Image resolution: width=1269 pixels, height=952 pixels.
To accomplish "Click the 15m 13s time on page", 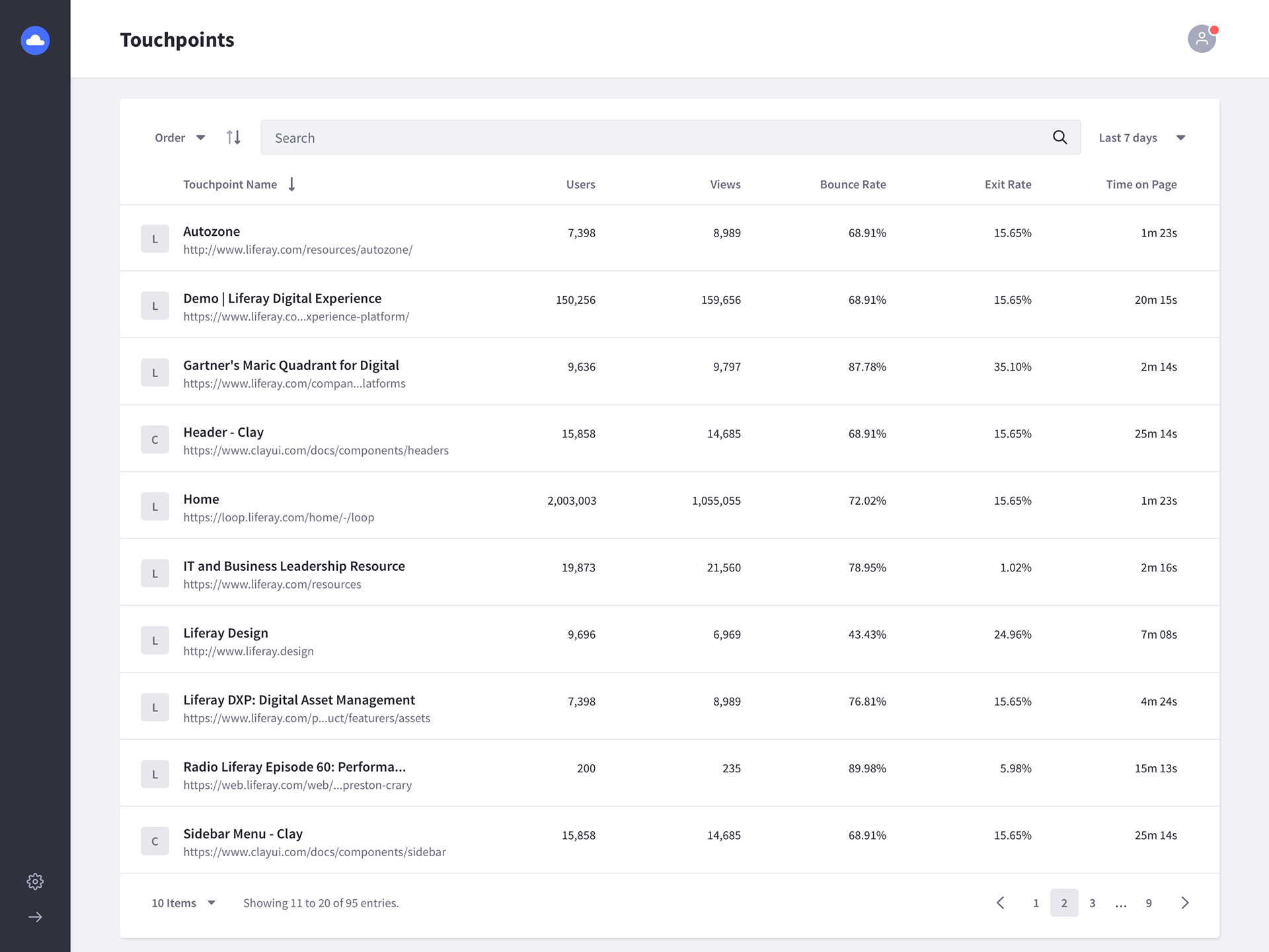I will [1156, 768].
